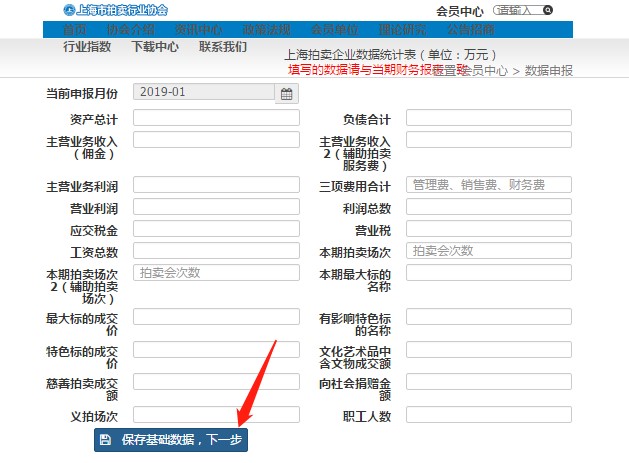Go to 下载中心 in navigation
This screenshot has width=629, height=463.
pos(155,47)
